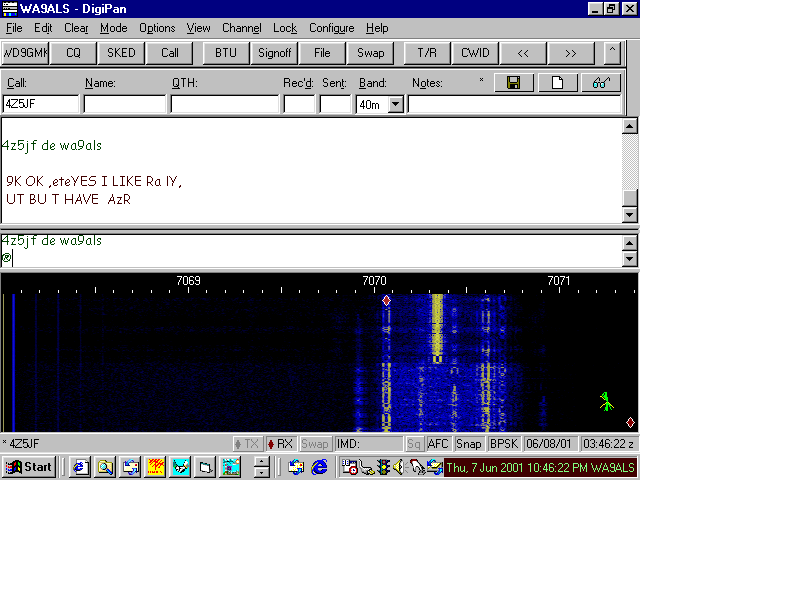Click the green tuning cursor on the waterfall
Screen dimensions: 800x600
[x=606, y=402]
